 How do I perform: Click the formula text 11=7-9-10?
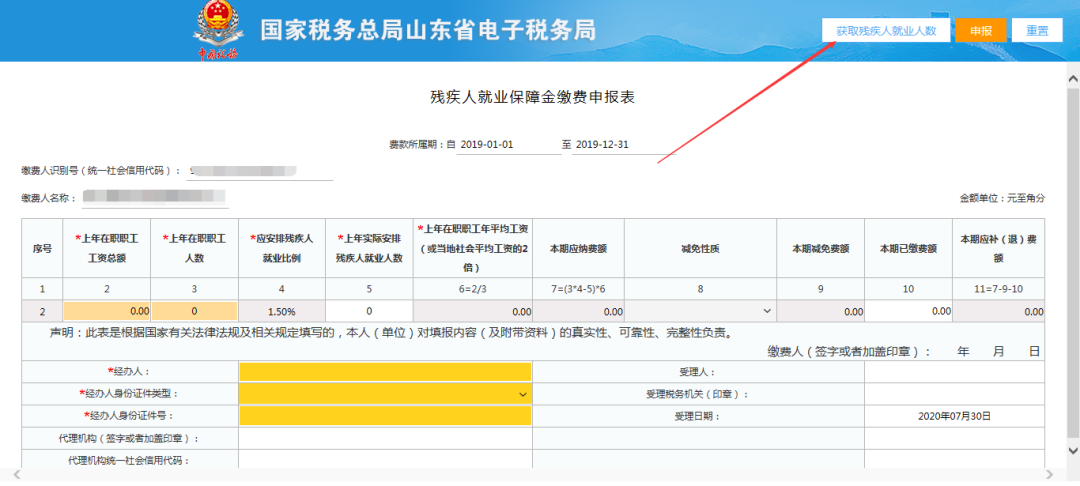[x=999, y=289]
